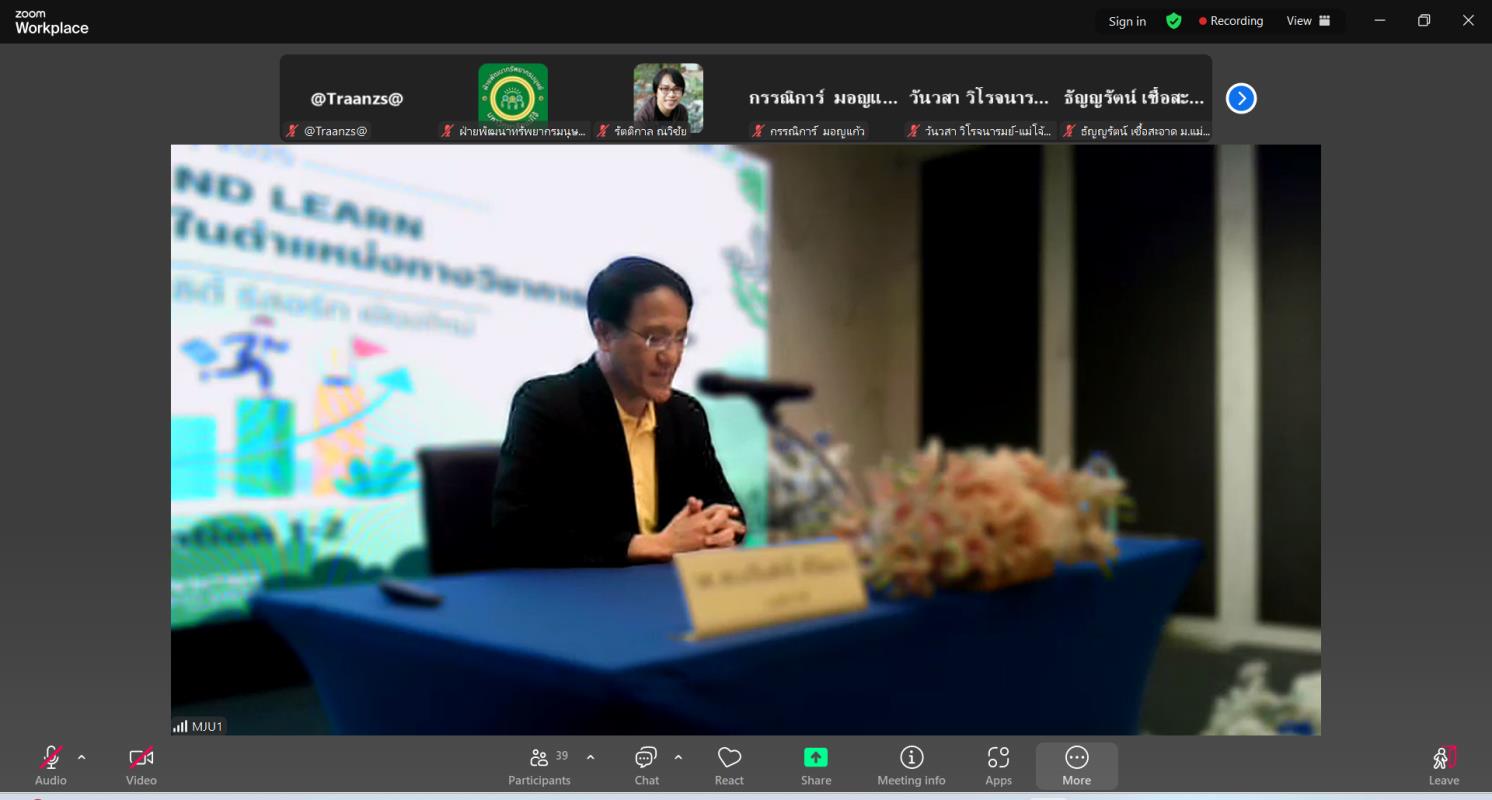Expand the audio settings arrow
The height and width of the screenshot is (800, 1492).
82,757
